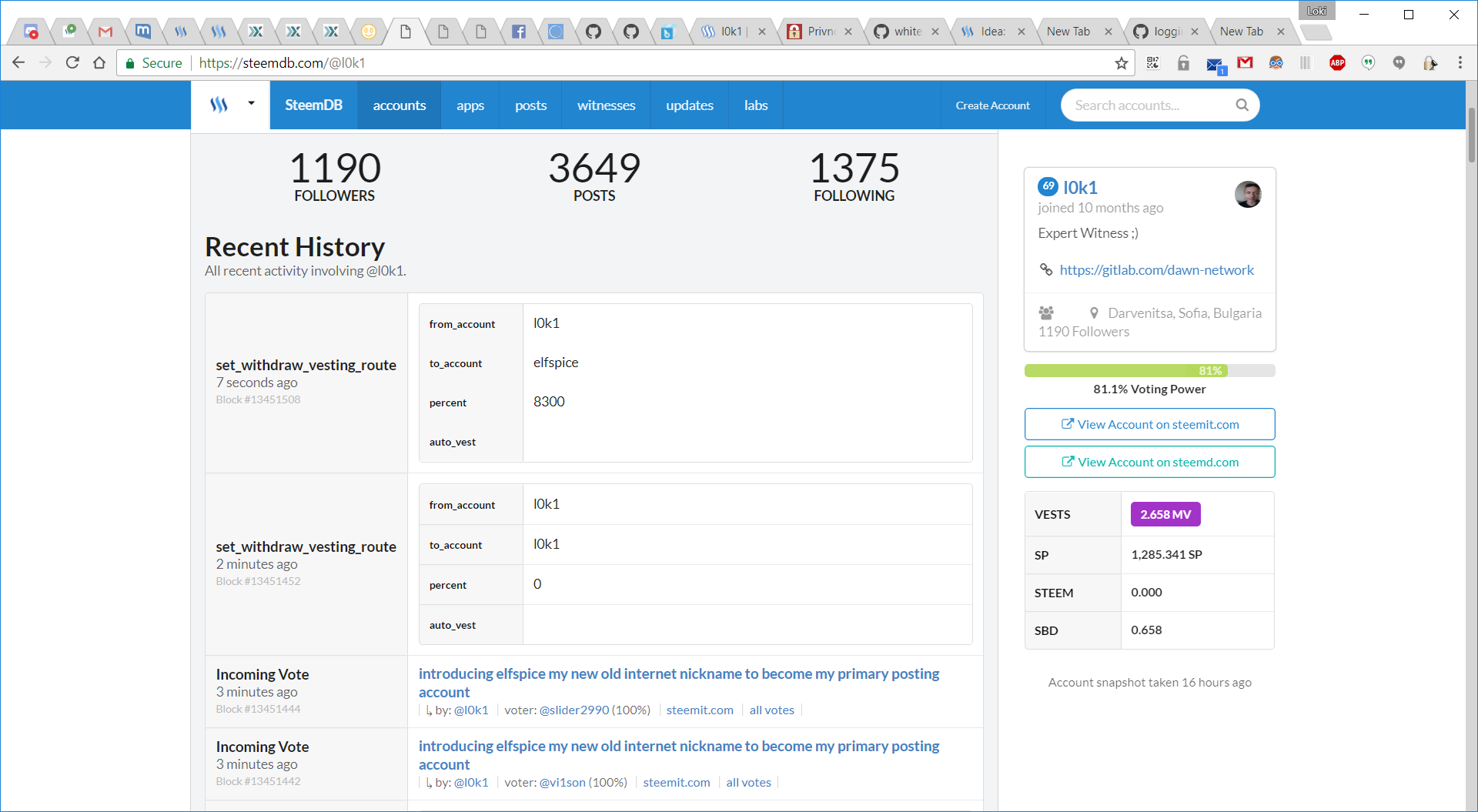Open the QR code extension
Screen dimensions: 1478x812
coord(1152,63)
